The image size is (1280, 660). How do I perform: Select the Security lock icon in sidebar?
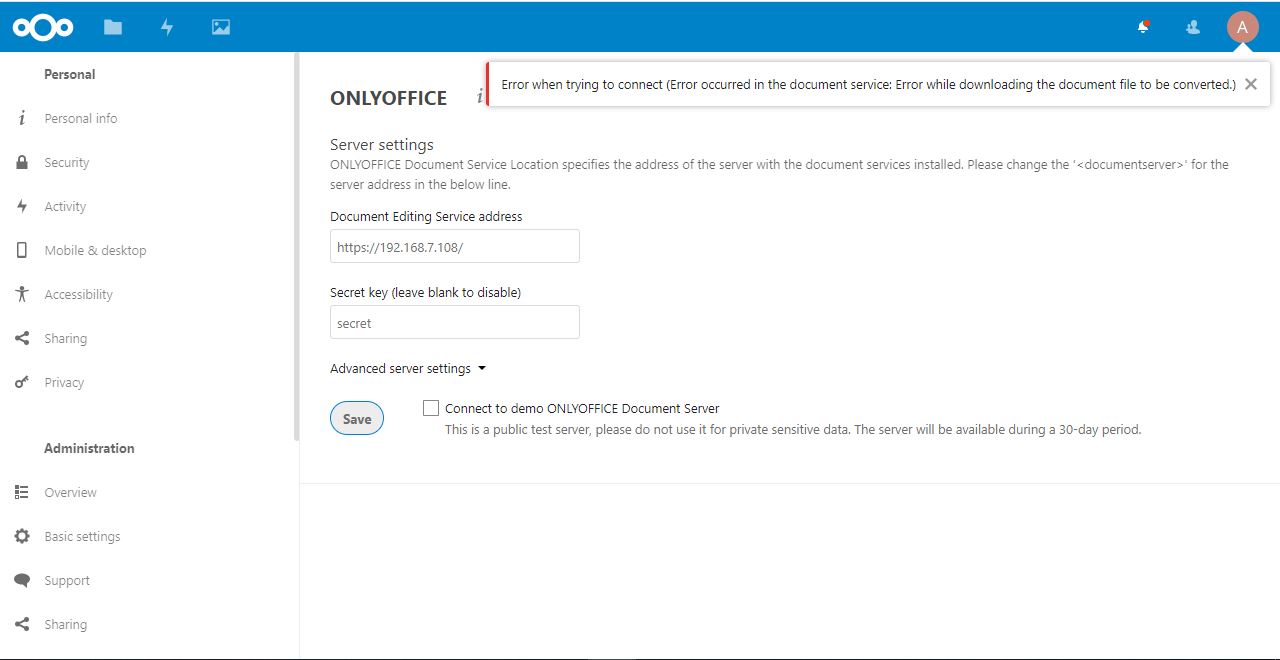tap(22, 162)
